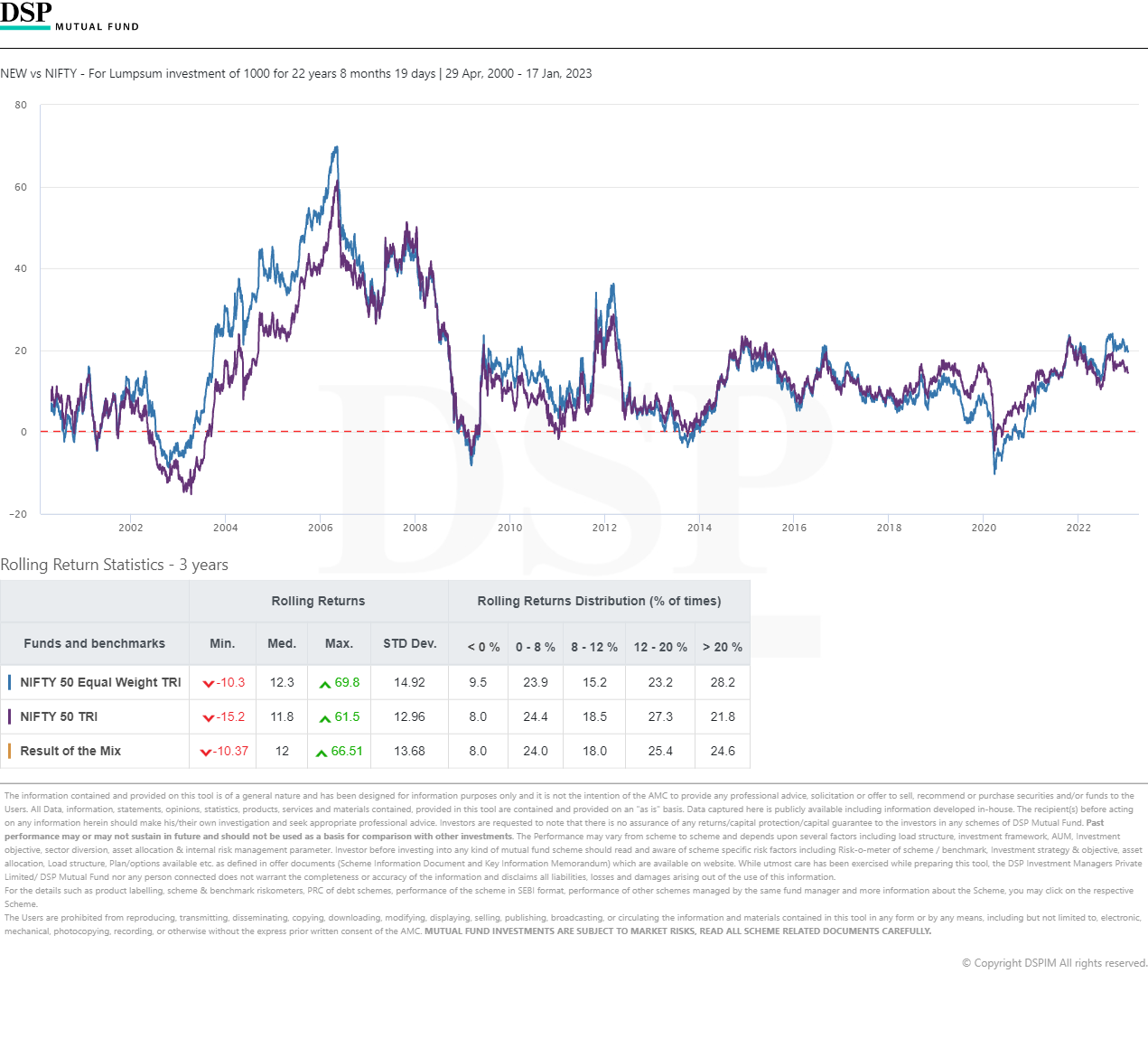Select the Med. column header
This screenshot has width=1148, height=1048.
tap(282, 643)
